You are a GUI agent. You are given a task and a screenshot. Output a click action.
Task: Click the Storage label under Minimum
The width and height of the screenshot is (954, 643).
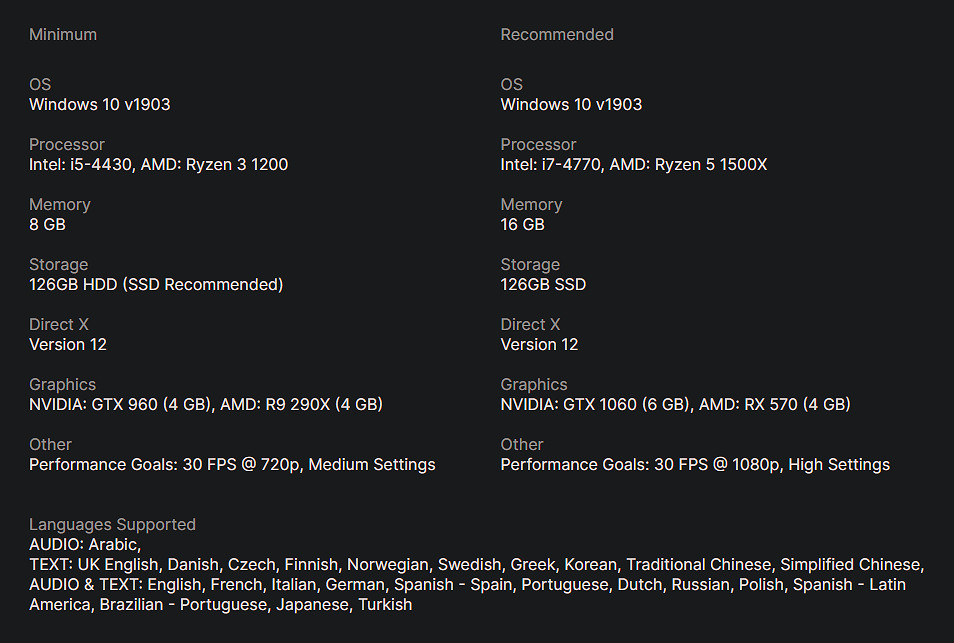pos(58,264)
